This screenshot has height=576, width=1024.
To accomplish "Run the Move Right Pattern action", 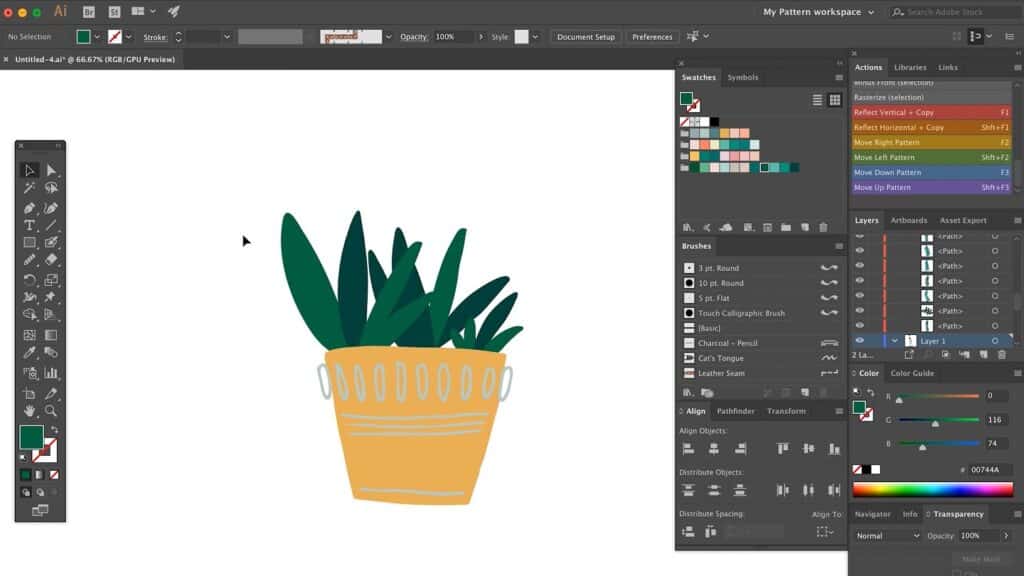I will (x=885, y=142).
